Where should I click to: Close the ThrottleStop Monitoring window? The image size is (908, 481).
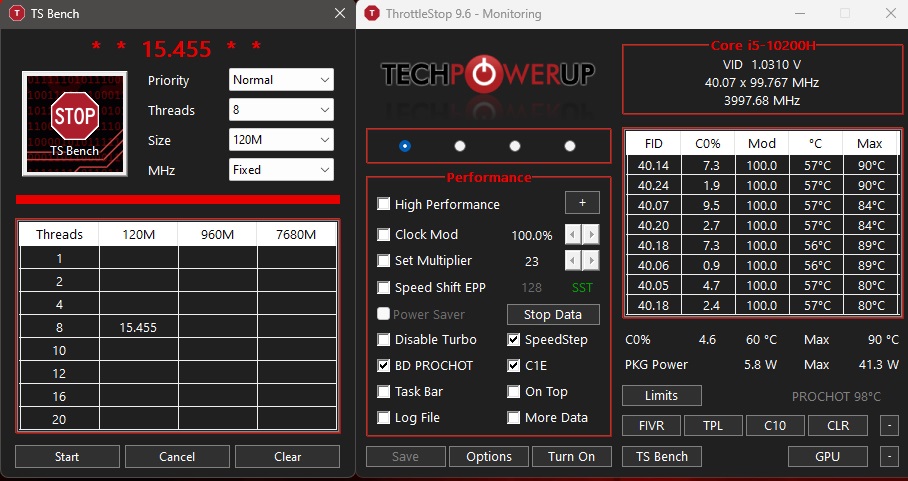891,13
